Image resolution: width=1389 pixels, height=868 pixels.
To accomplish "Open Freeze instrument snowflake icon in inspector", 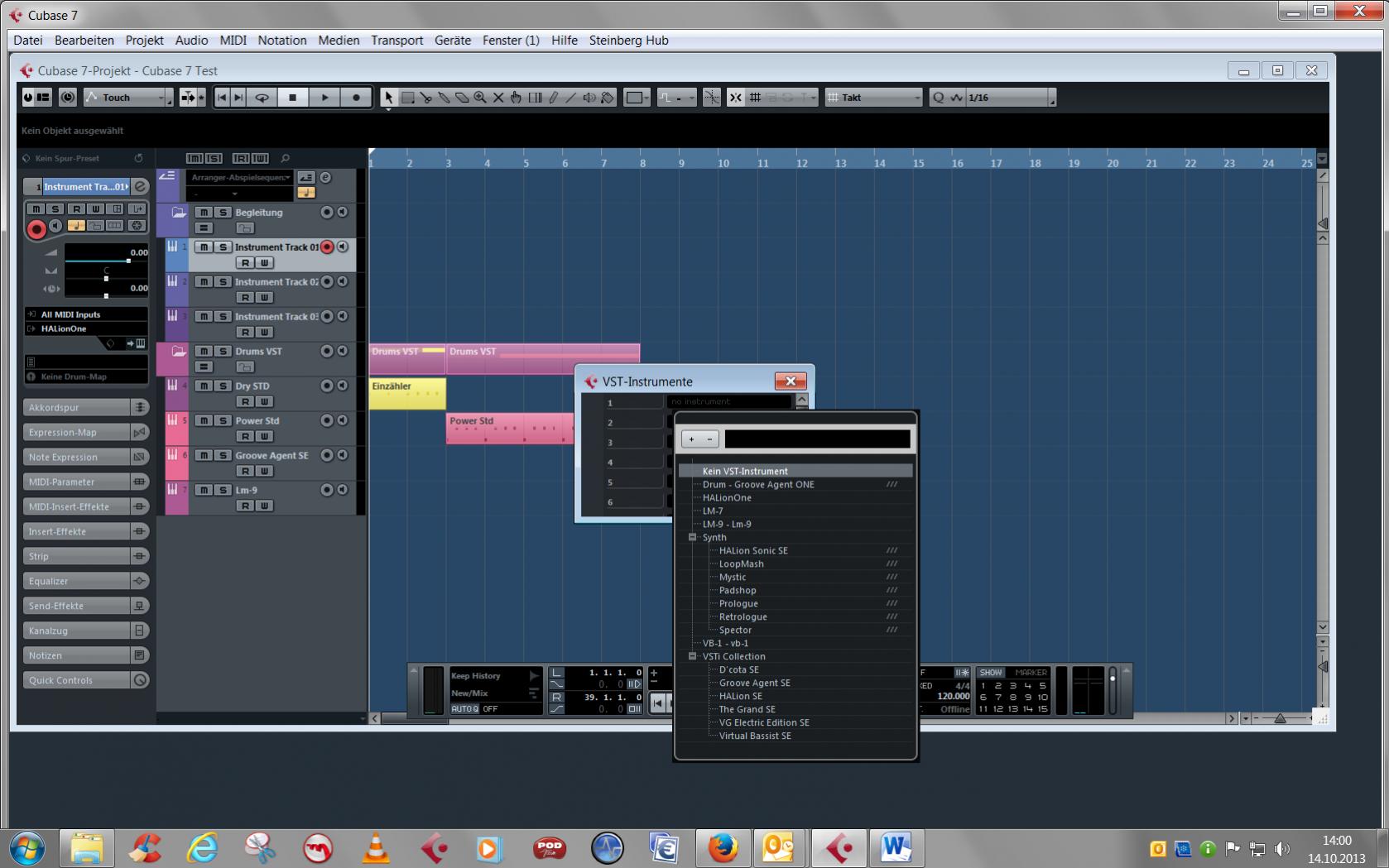I will [x=137, y=225].
